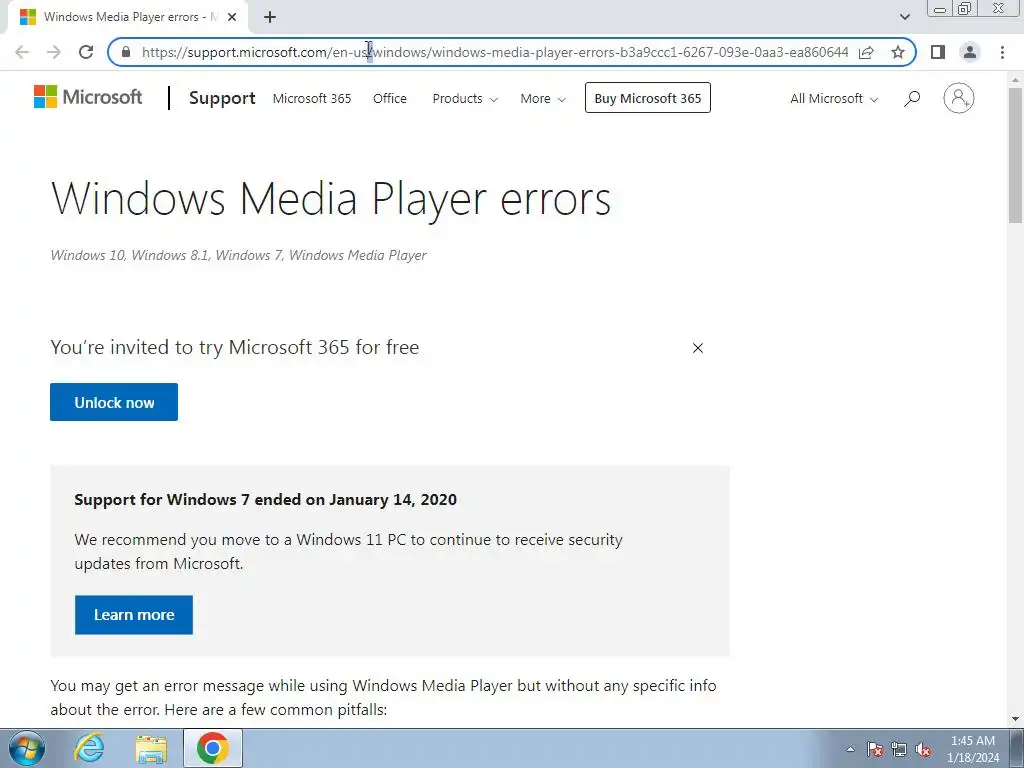This screenshot has height=768, width=1024.
Task: Open Microsoft 365 nav item
Action: pyautogui.click(x=312, y=99)
